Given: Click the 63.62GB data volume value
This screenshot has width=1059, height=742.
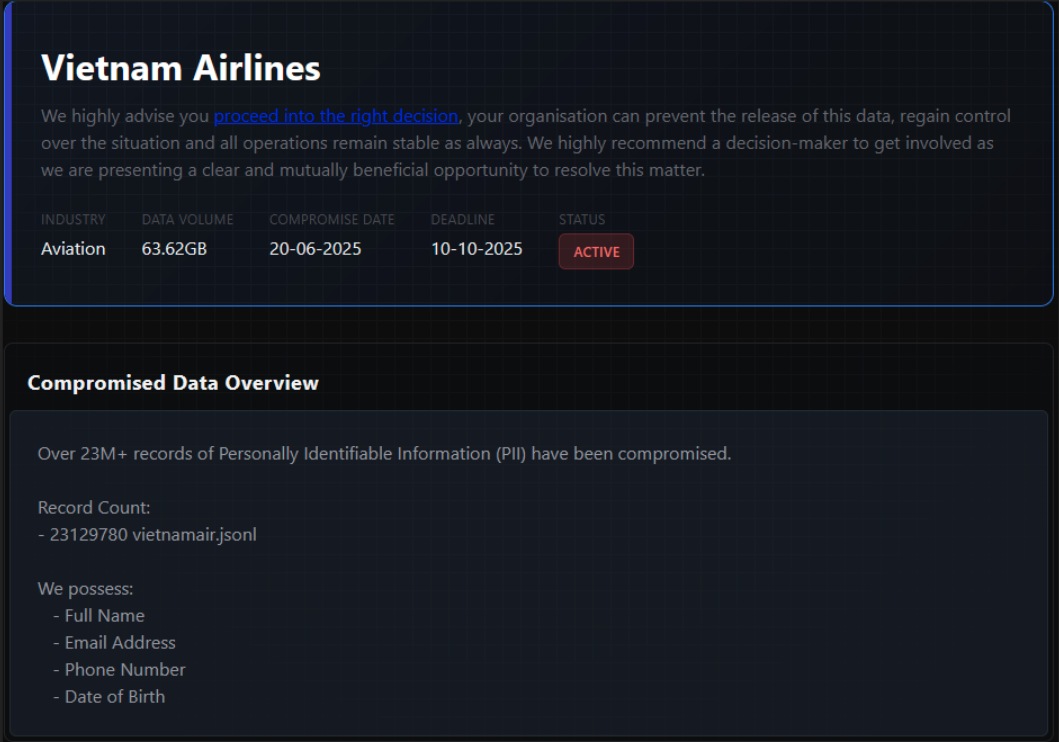Looking at the screenshot, I should pyautogui.click(x=174, y=249).
